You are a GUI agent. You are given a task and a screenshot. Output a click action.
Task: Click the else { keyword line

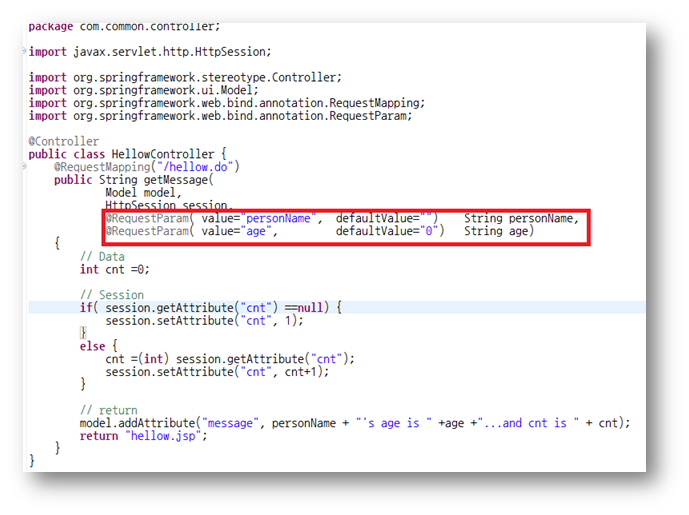[98, 346]
